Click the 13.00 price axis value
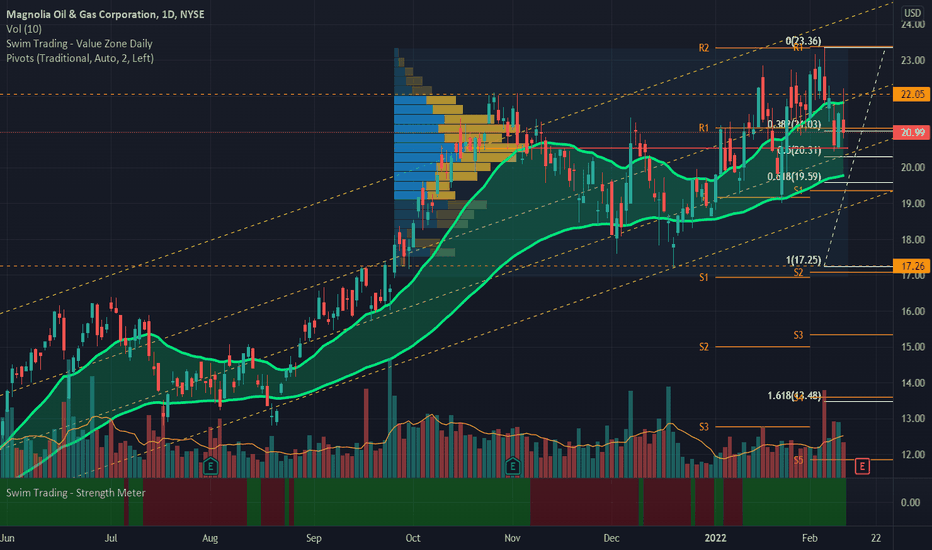 click(912, 419)
